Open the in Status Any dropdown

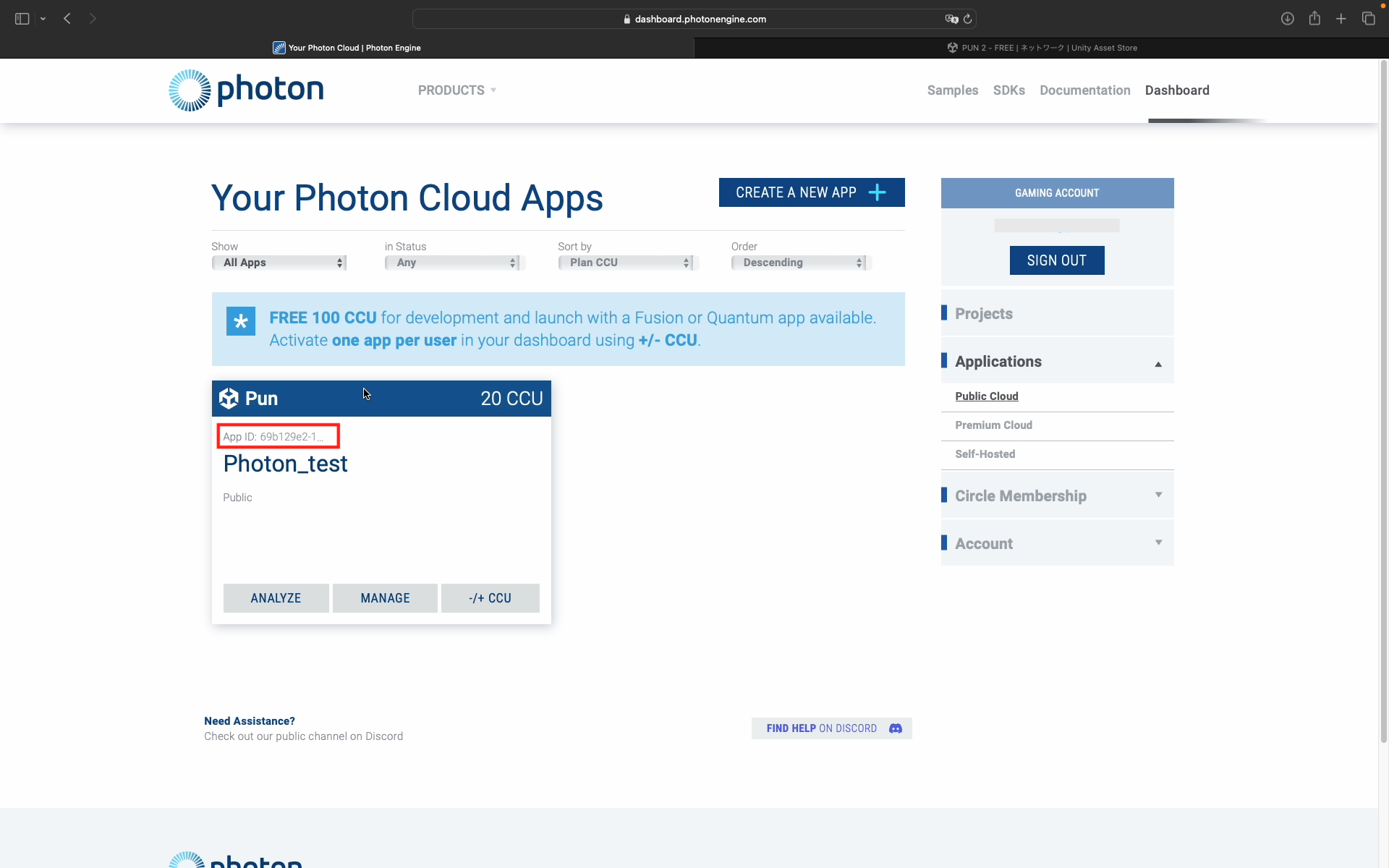click(x=453, y=263)
